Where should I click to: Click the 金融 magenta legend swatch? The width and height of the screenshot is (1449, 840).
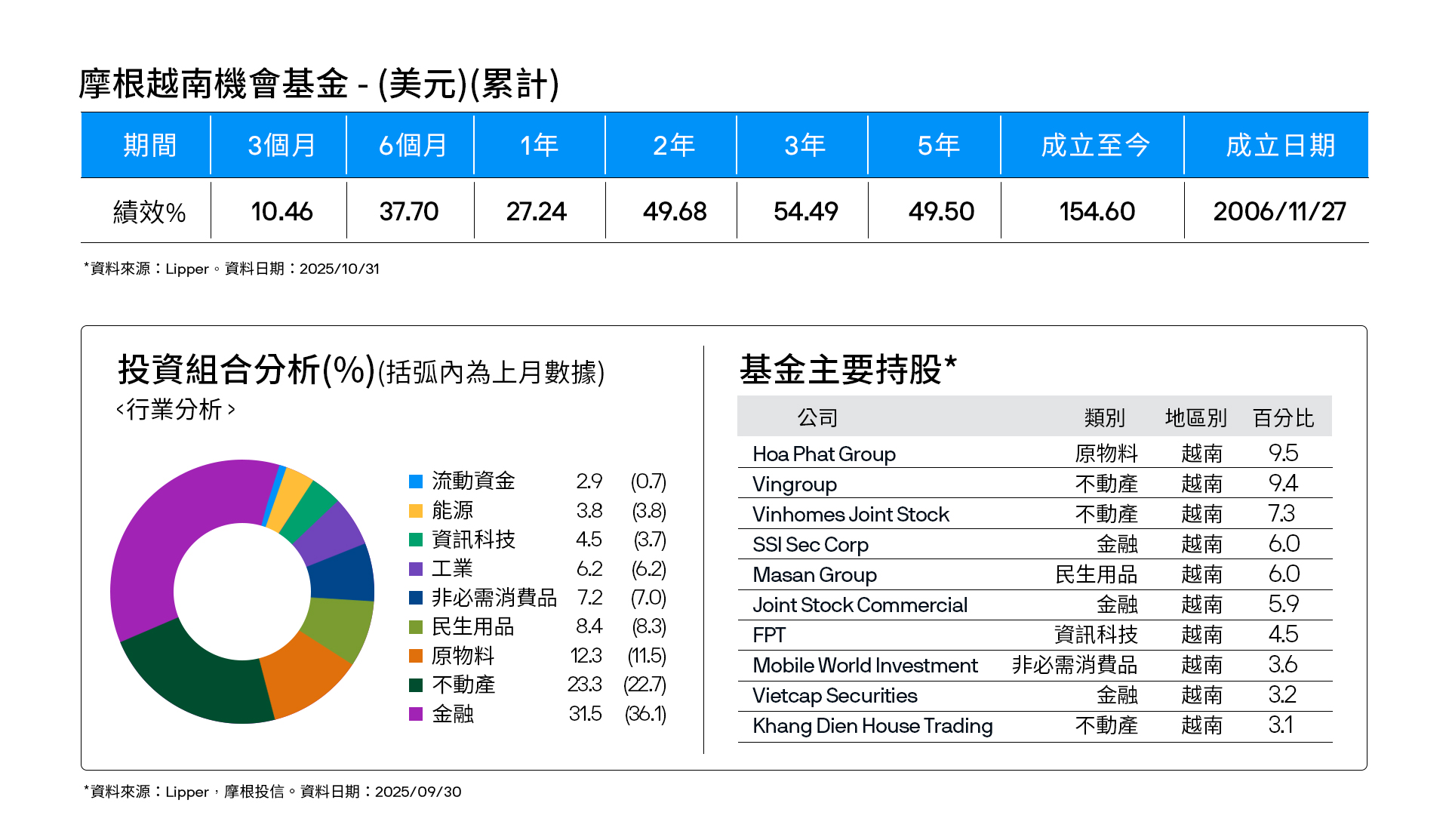click(x=416, y=714)
